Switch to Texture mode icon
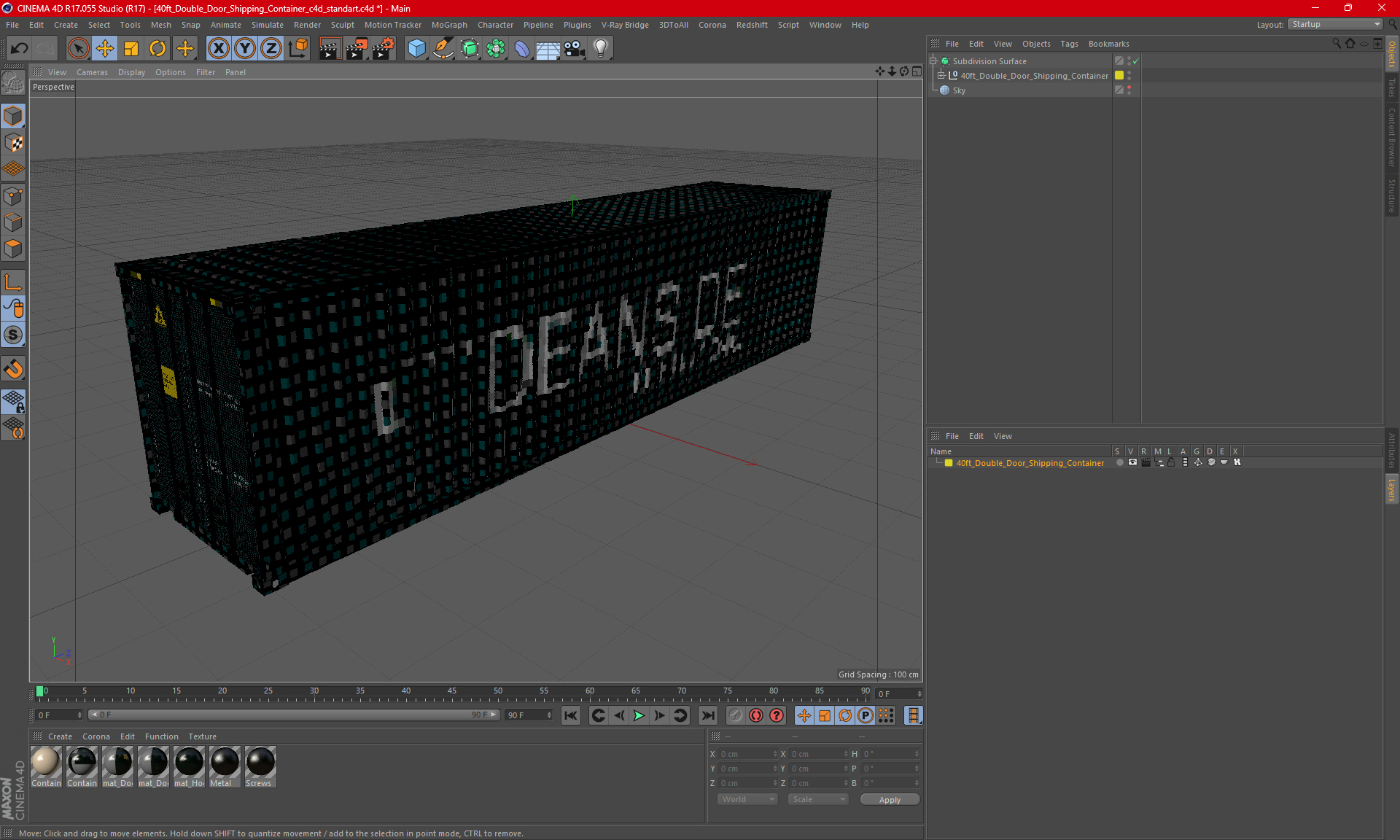The height and width of the screenshot is (840, 1400). coord(13,143)
